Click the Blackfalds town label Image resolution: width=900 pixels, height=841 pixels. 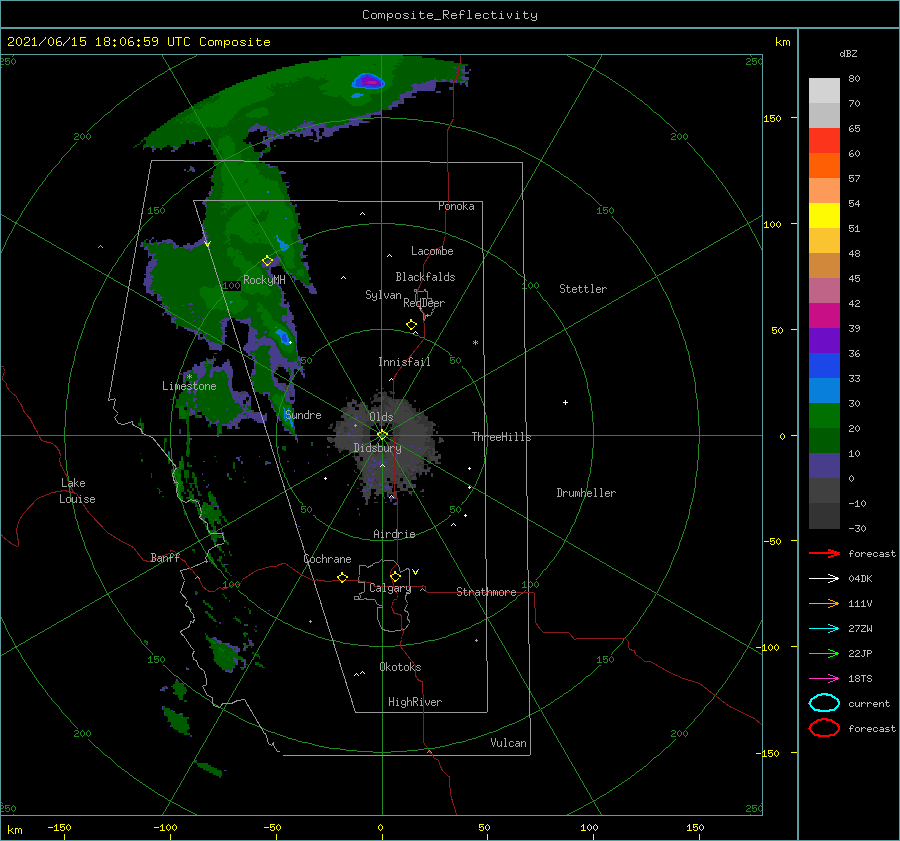[x=425, y=277]
